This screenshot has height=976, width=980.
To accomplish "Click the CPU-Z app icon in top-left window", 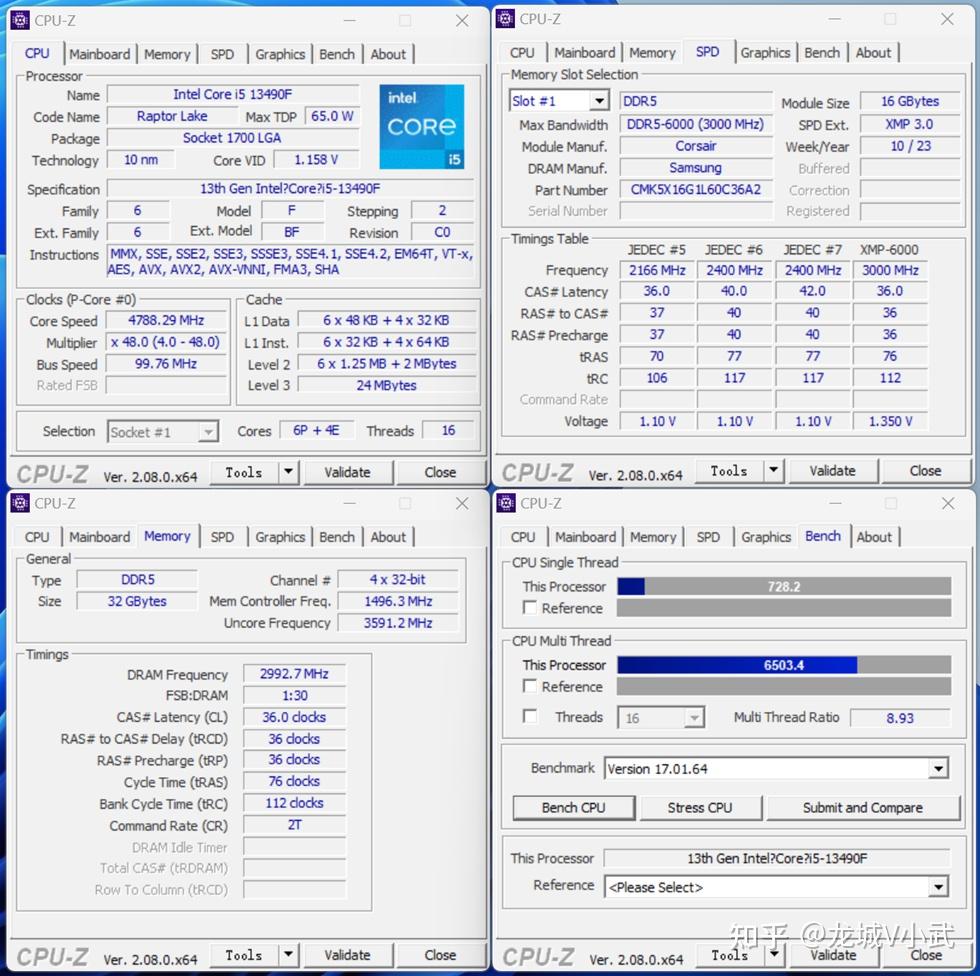I will [20, 21].
